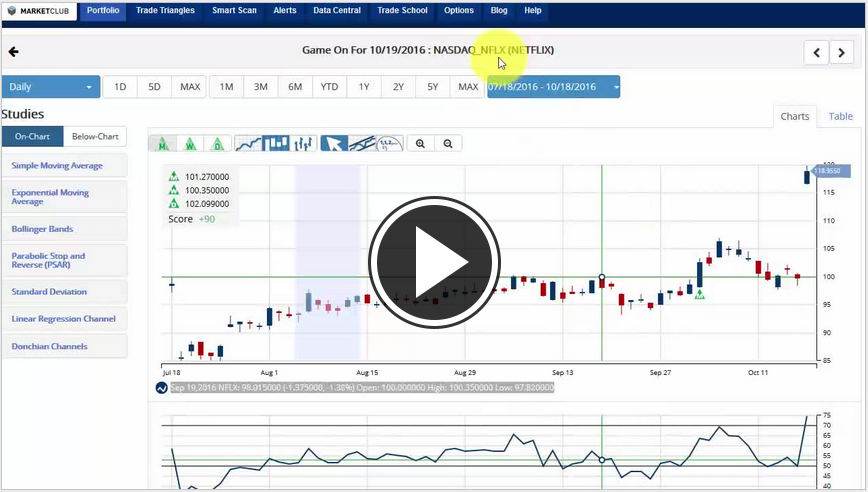Select the YTD range button
Image resolution: width=868 pixels, height=492 pixels.
pyautogui.click(x=329, y=87)
